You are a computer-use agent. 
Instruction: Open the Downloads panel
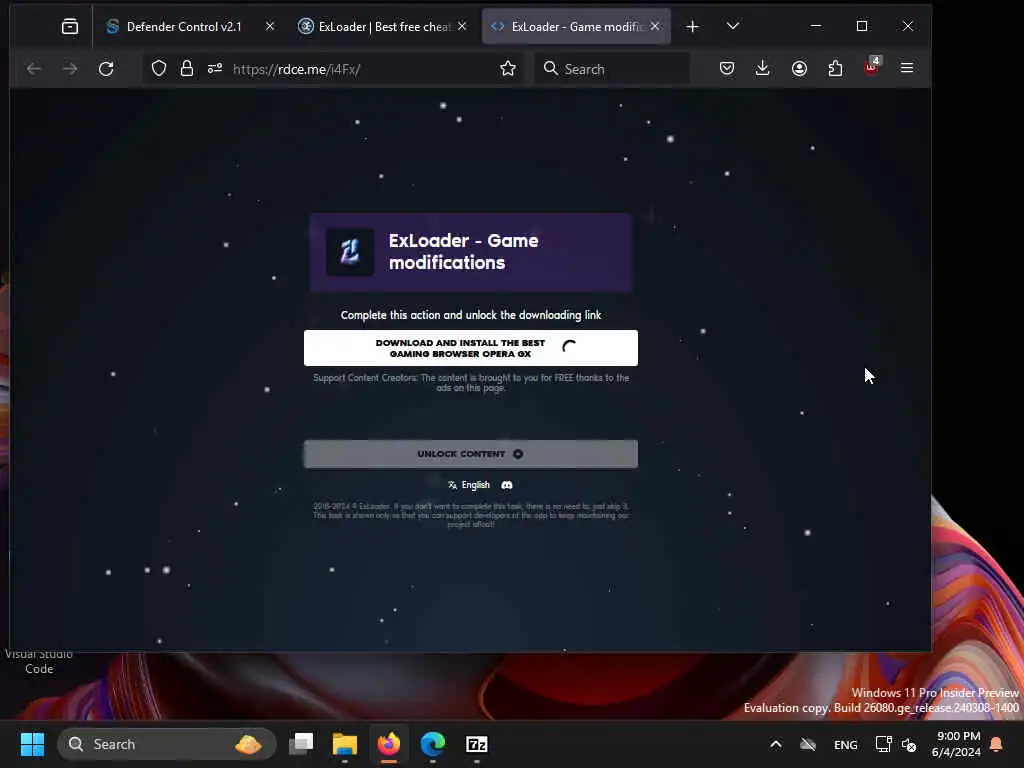[762, 69]
